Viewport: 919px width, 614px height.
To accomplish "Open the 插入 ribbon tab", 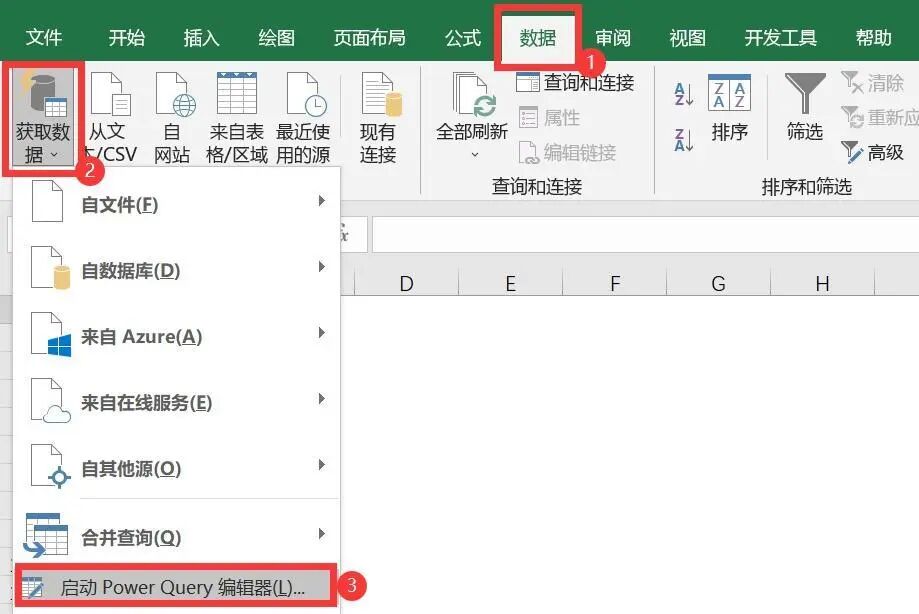I will tap(201, 38).
